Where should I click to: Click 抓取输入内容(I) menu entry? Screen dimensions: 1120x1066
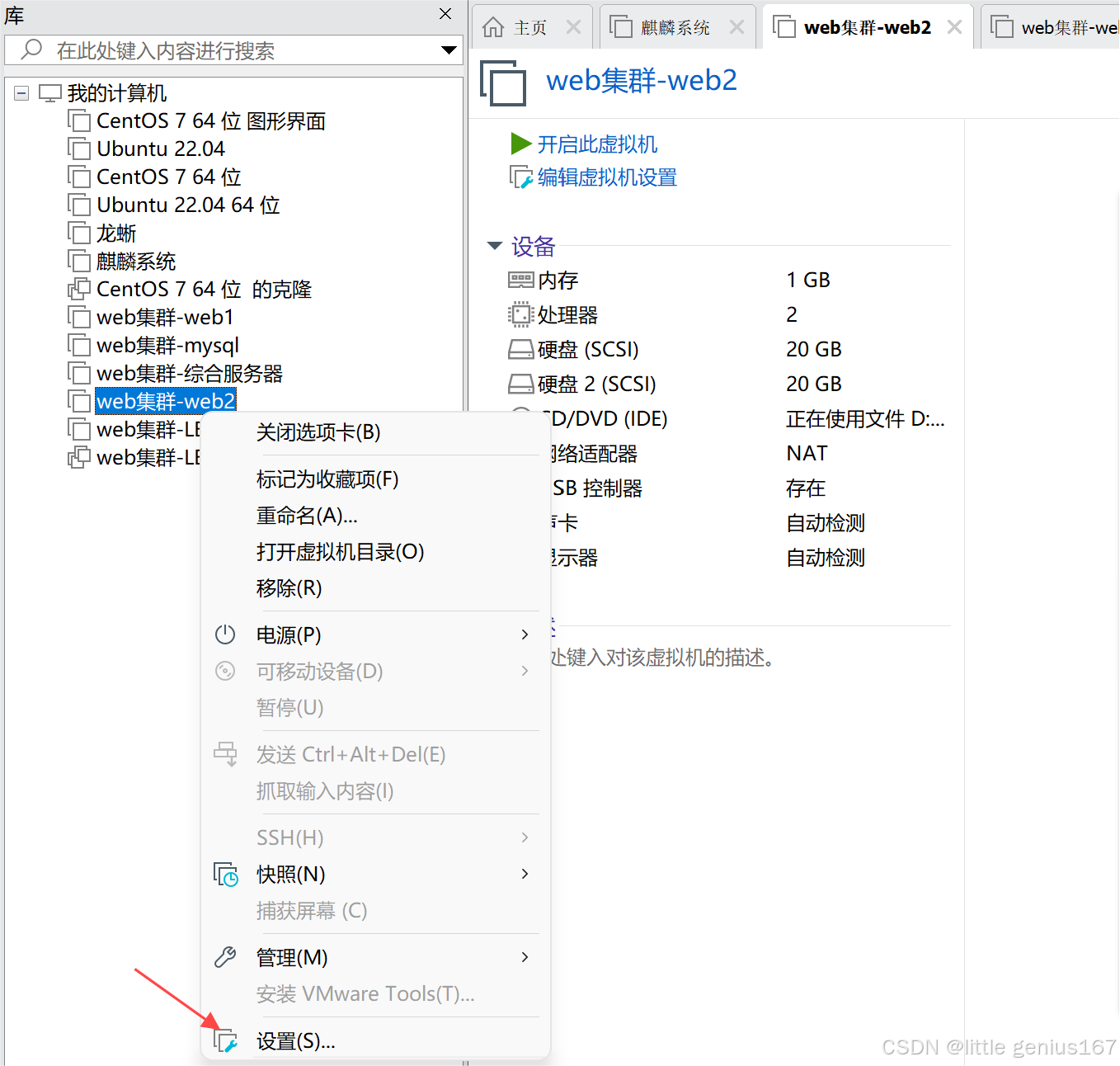pyautogui.click(x=375, y=791)
